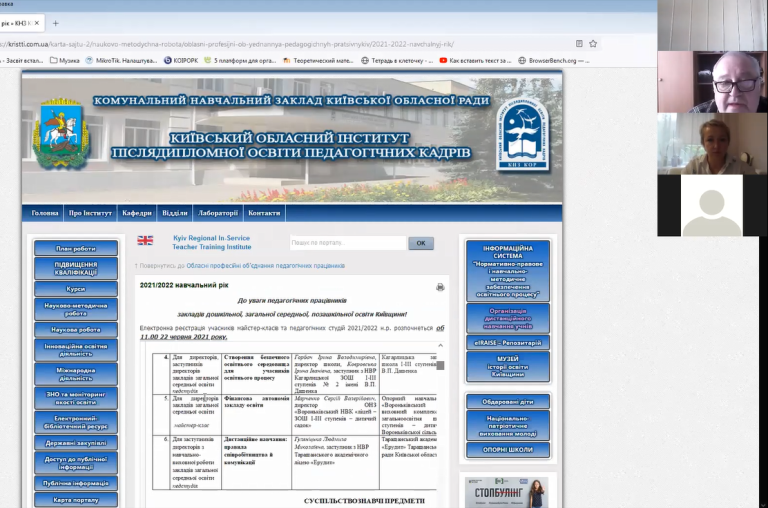Open ЗНО та моніторинг якості освіти
768x508 pixels.
coord(76,398)
